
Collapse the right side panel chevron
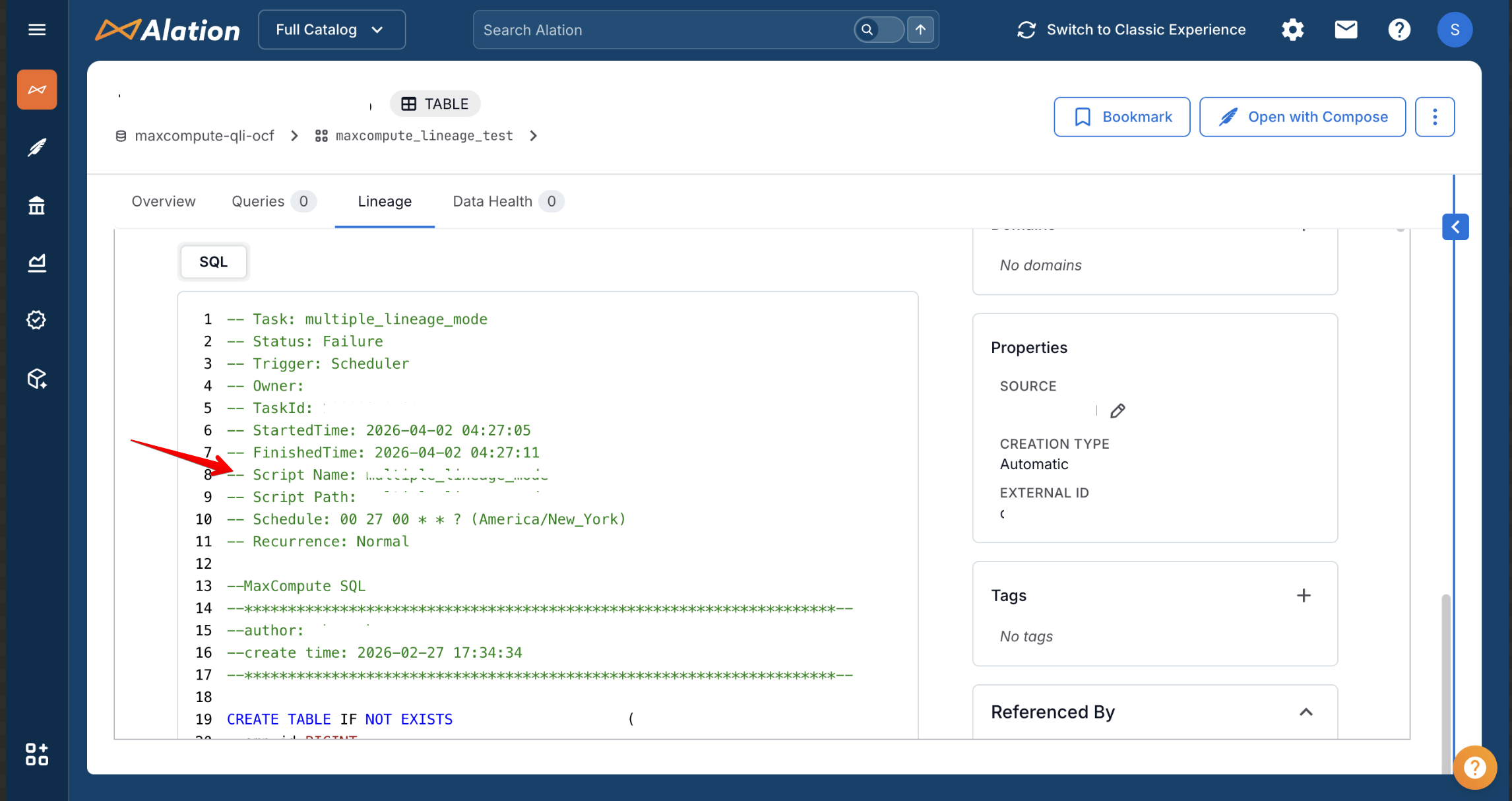tap(1455, 227)
